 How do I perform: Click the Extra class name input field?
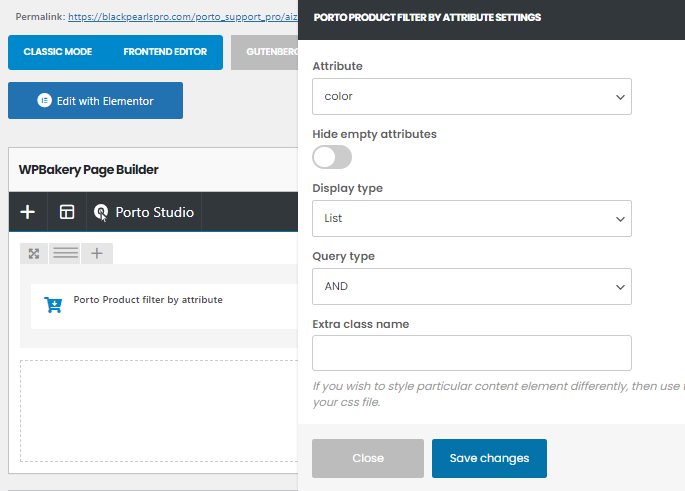click(472, 353)
